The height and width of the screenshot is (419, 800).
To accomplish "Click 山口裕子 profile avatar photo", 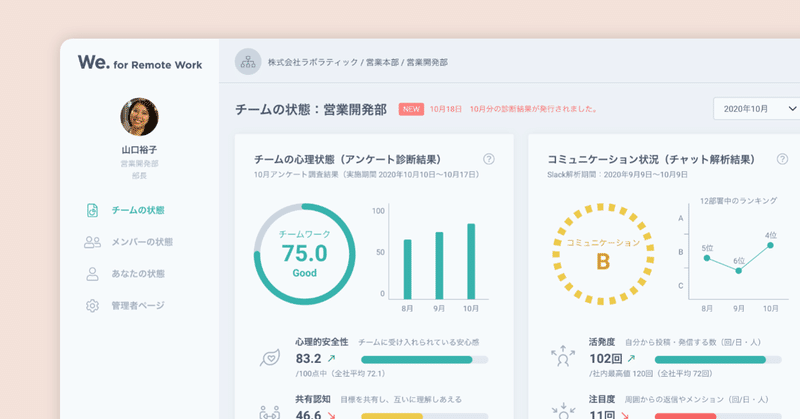I will tap(139, 117).
